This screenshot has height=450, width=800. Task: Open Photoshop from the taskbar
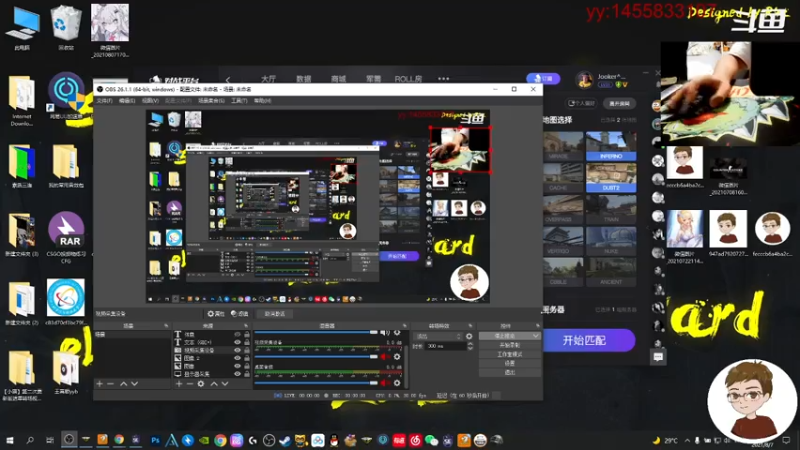click(155, 440)
